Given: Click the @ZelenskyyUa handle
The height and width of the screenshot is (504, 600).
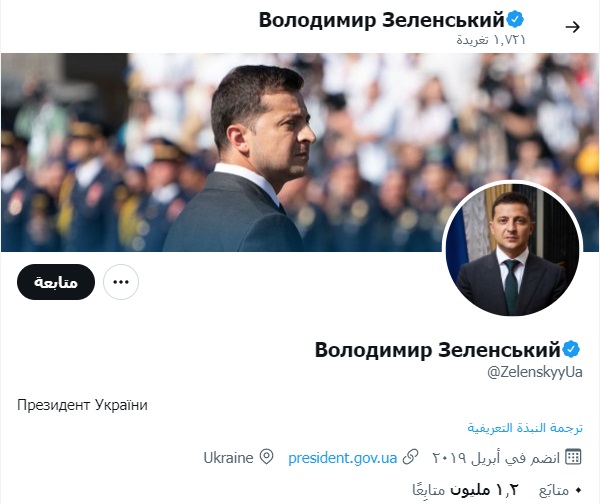Looking at the screenshot, I should [534, 372].
